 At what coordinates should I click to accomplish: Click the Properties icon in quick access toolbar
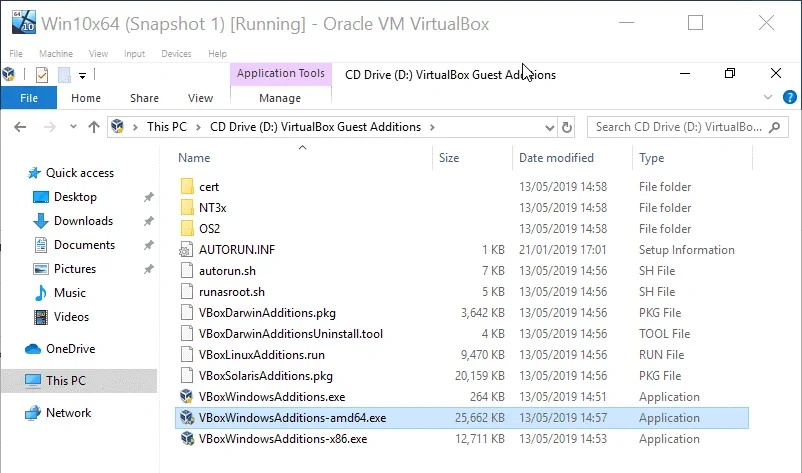tap(42, 75)
